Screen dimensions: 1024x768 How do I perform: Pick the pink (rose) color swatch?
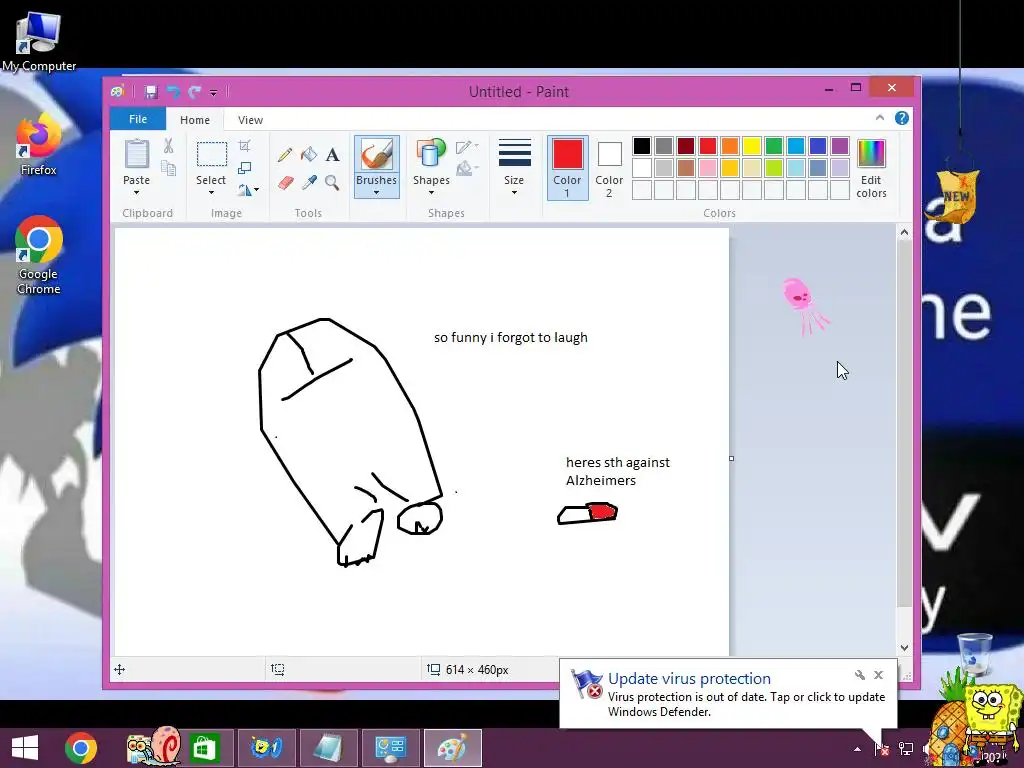tap(708, 168)
